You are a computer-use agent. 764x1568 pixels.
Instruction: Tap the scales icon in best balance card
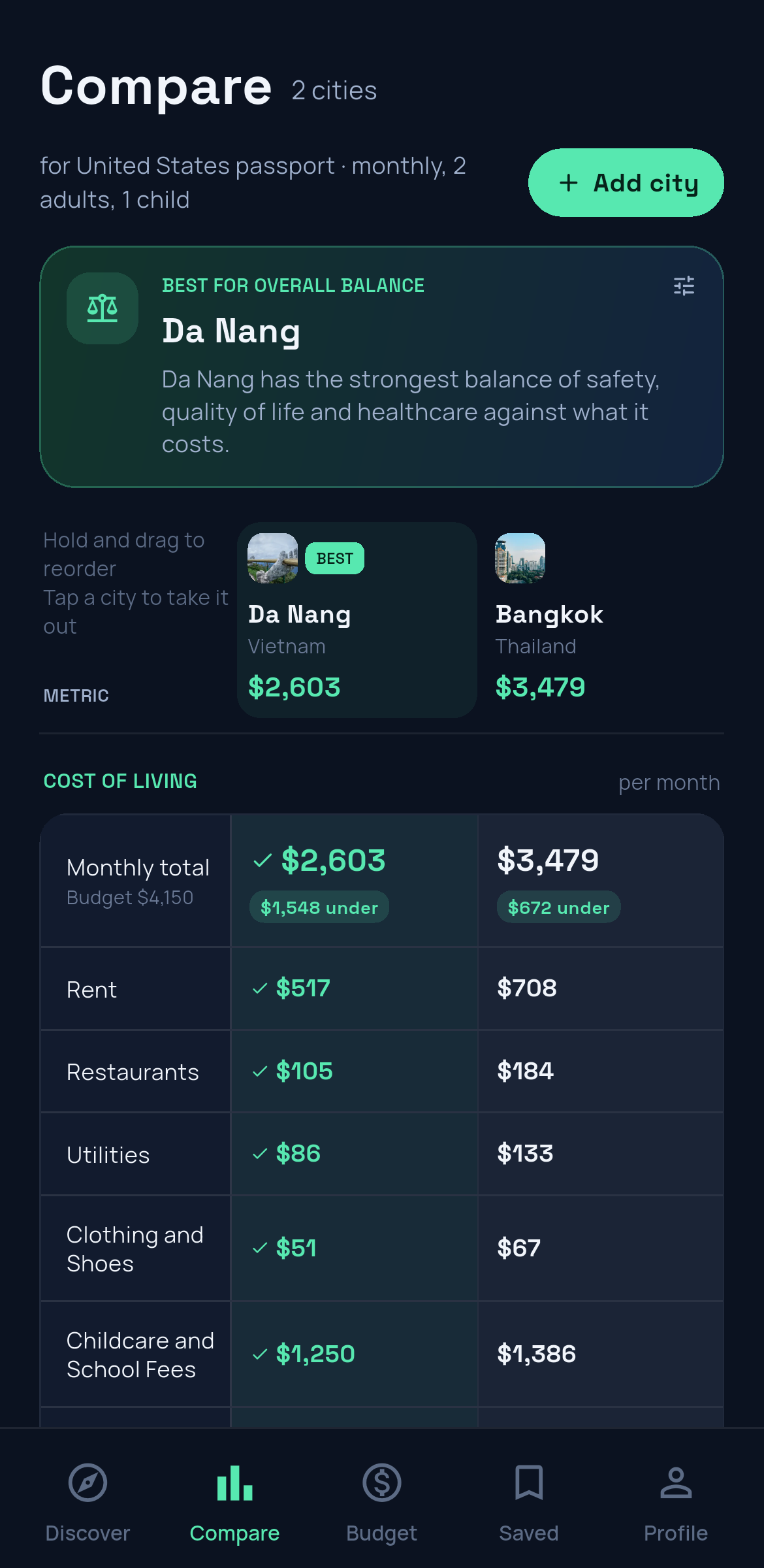click(x=103, y=308)
